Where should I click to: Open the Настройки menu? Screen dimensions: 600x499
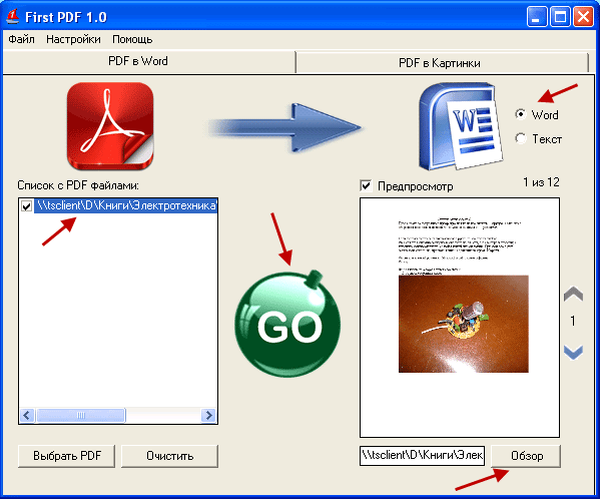(72, 40)
